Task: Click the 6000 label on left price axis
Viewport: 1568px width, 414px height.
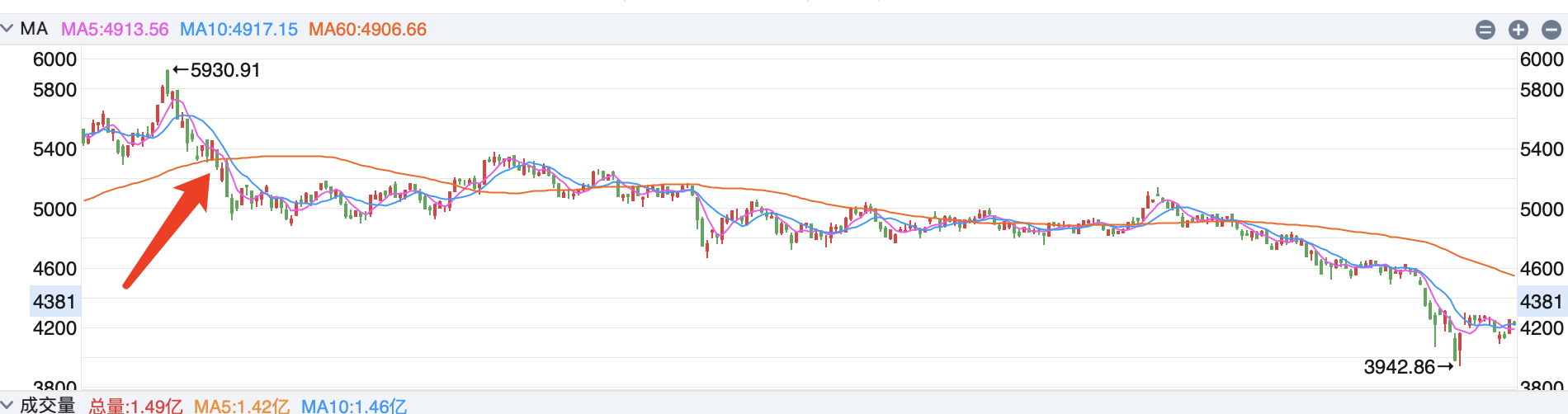Action: [54, 59]
